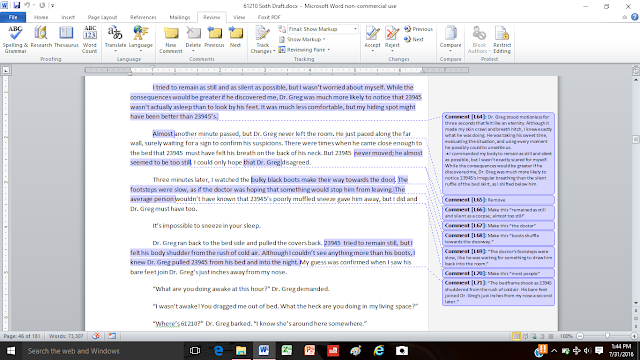
Task: Click the macro recording icon in status bar
Action: coord(112,336)
